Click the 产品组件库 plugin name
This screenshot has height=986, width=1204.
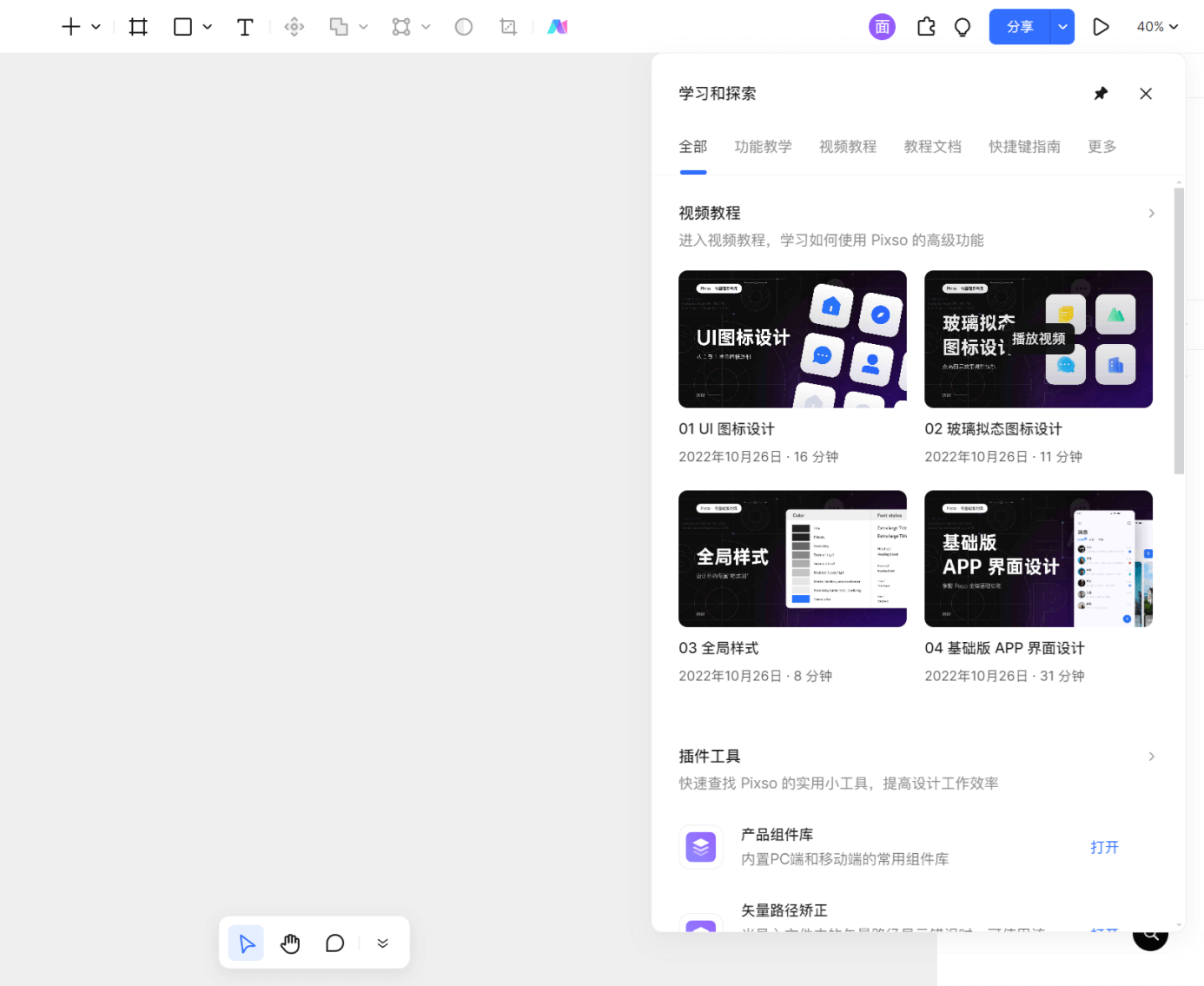pyautogui.click(x=777, y=835)
